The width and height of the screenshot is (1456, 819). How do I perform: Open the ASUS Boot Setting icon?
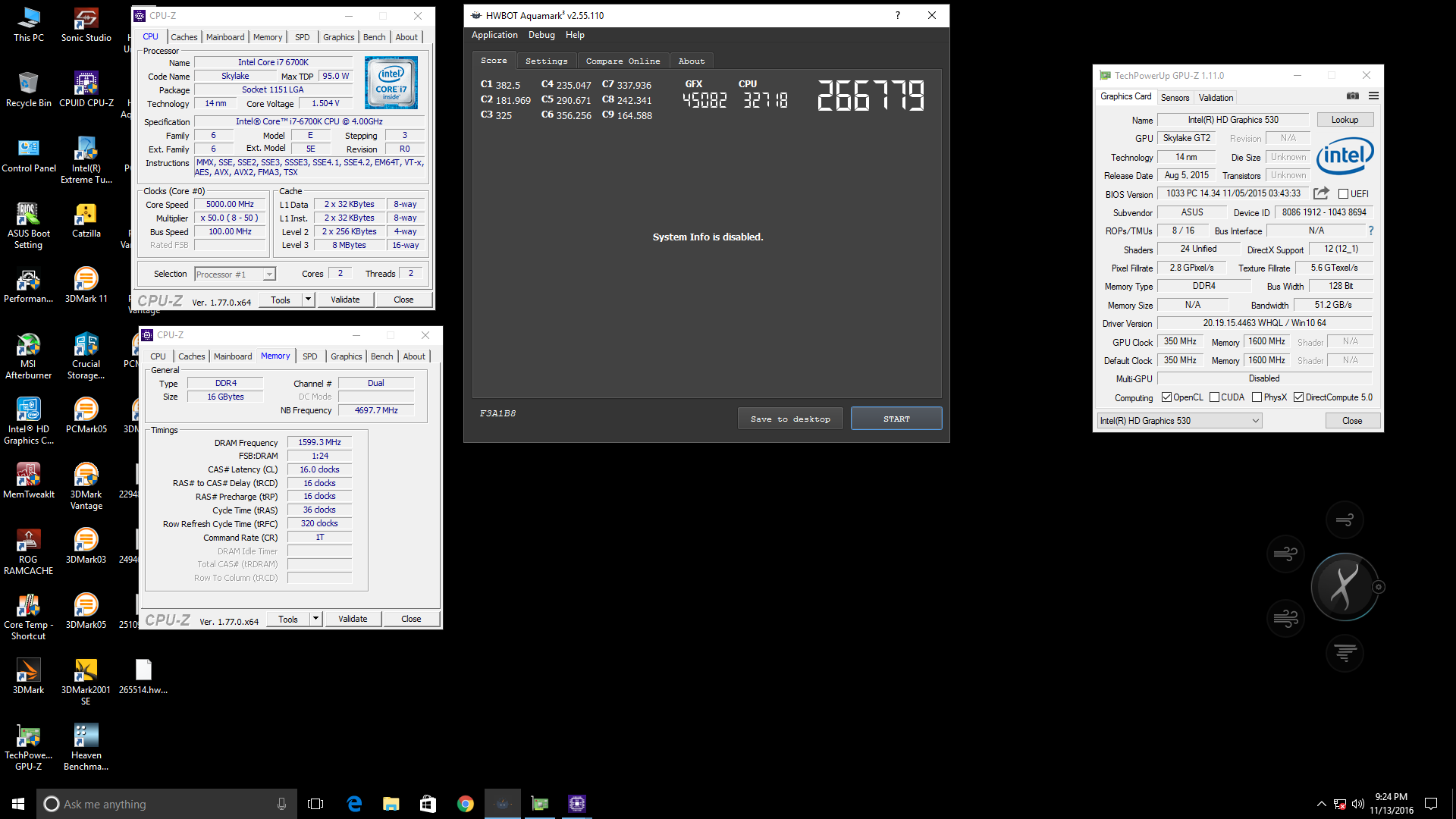coord(29,225)
